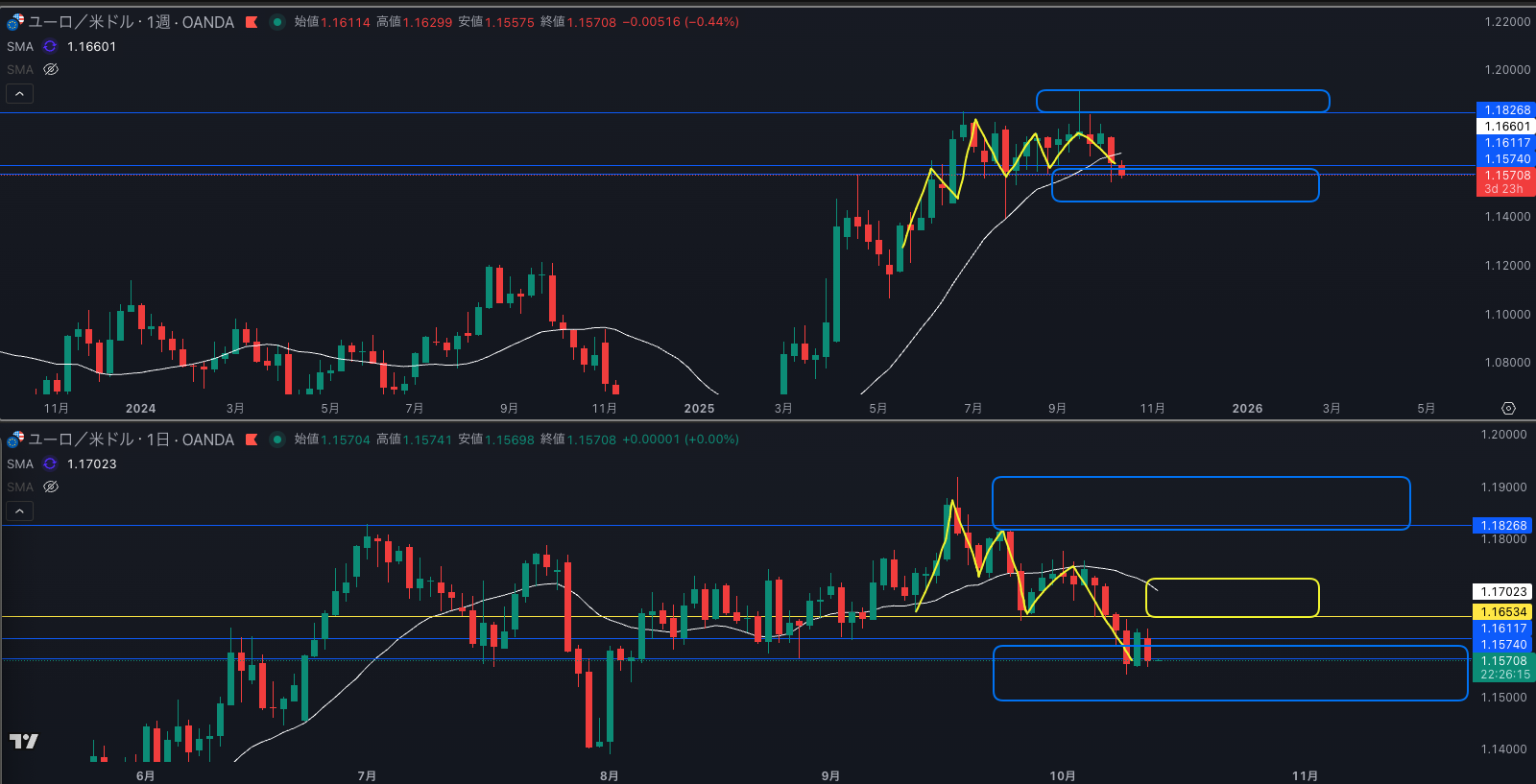Screen dimensions: 1536x784
Task: Show the hidden SMA on the weekly chart
Action: [x=51, y=69]
